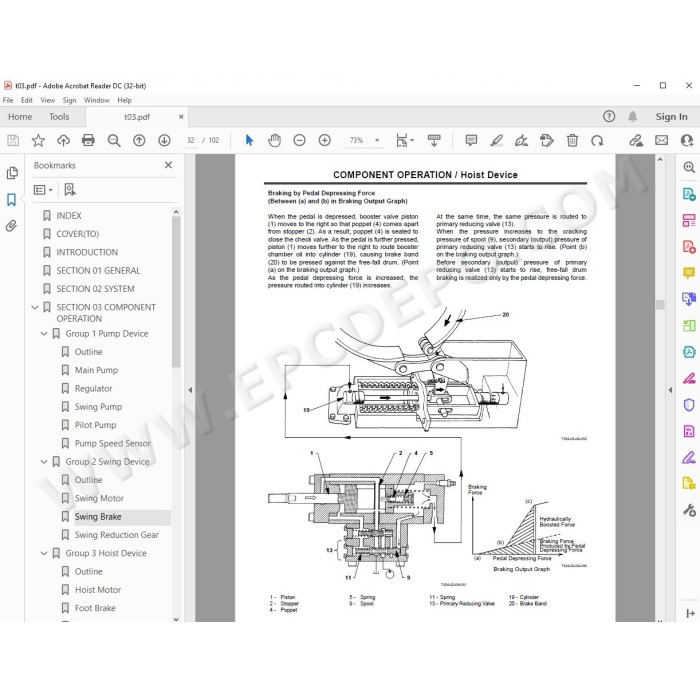
Task: Open the zoom percentage dropdown
Action: click(377, 141)
